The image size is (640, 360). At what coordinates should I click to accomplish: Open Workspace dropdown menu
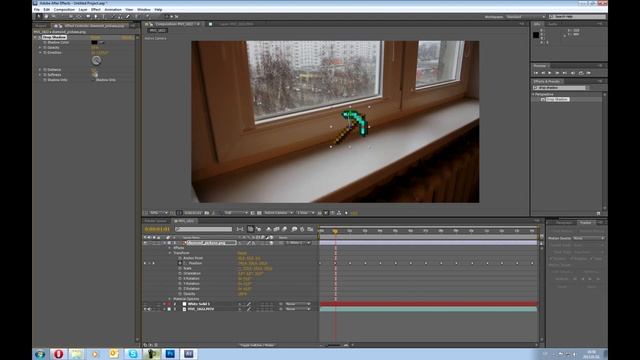526,17
